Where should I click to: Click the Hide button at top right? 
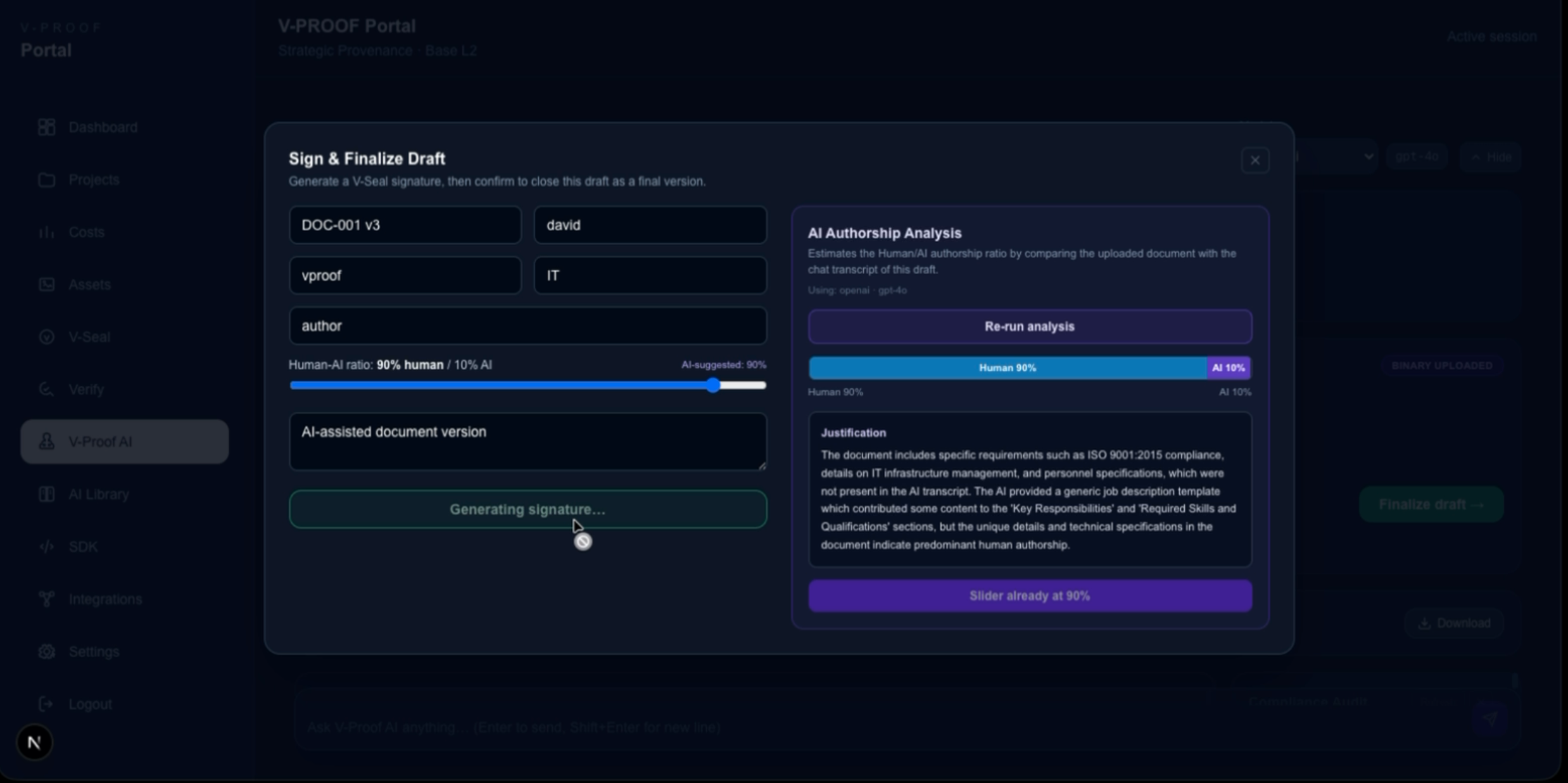(1490, 157)
